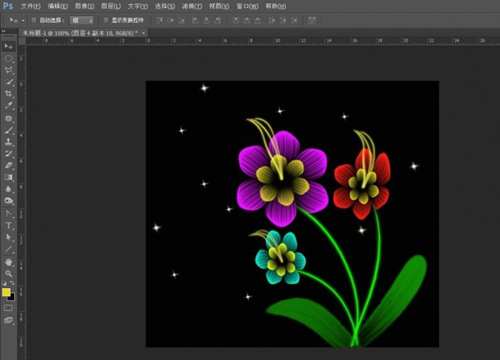Screen dimensions: 500x360
Task: Expand the toolbox double-arrow toggle
Action: tap(4, 31)
